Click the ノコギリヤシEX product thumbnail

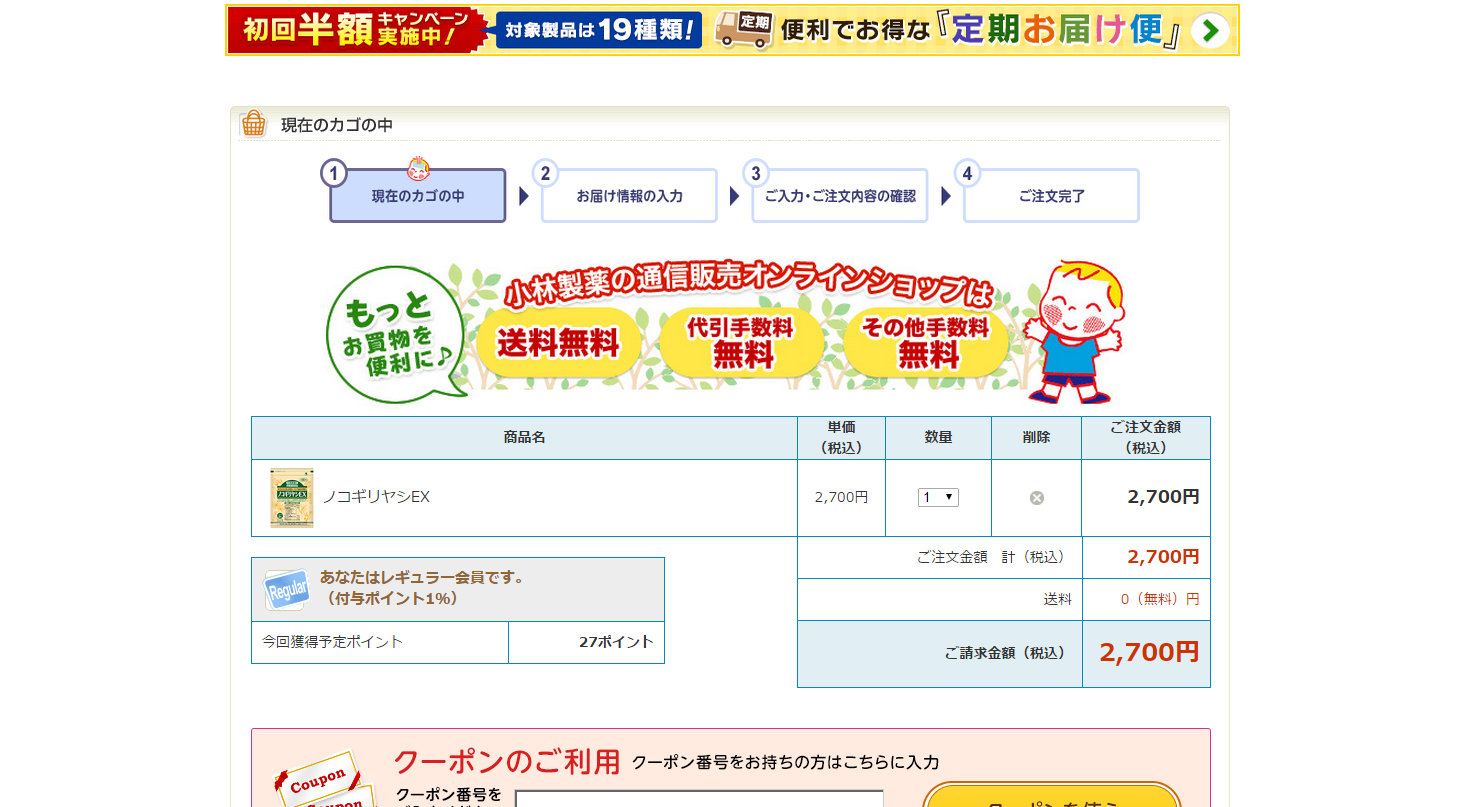pyautogui.click(x=292, y=497)
